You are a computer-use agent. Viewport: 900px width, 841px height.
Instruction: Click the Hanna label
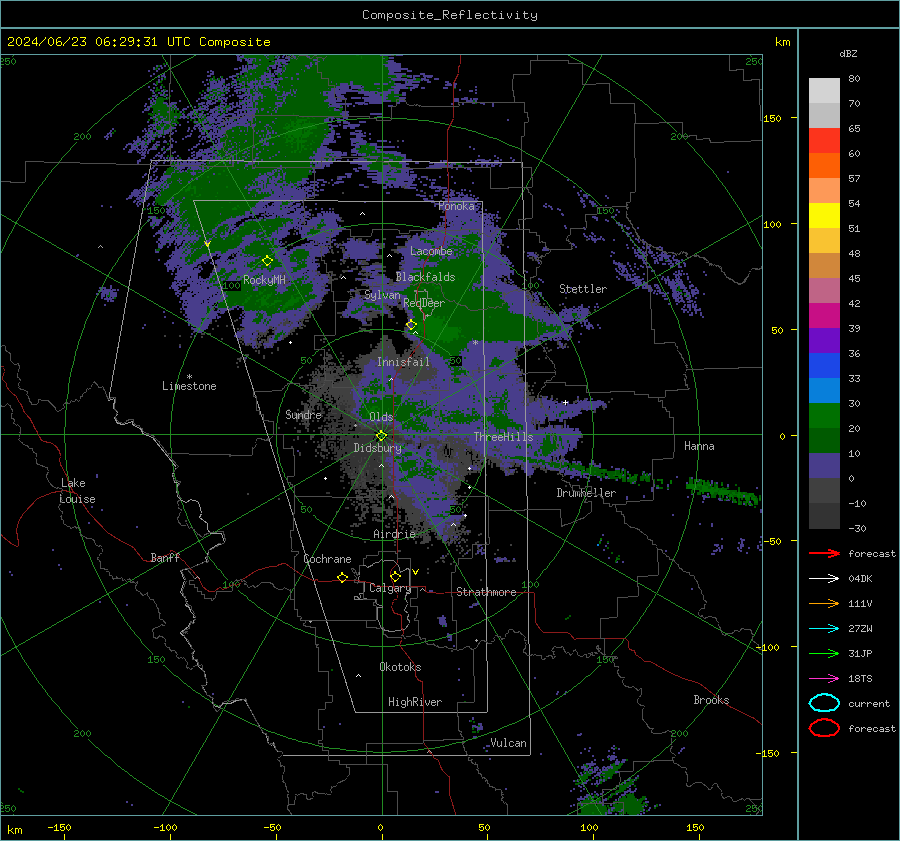point(699,446)
